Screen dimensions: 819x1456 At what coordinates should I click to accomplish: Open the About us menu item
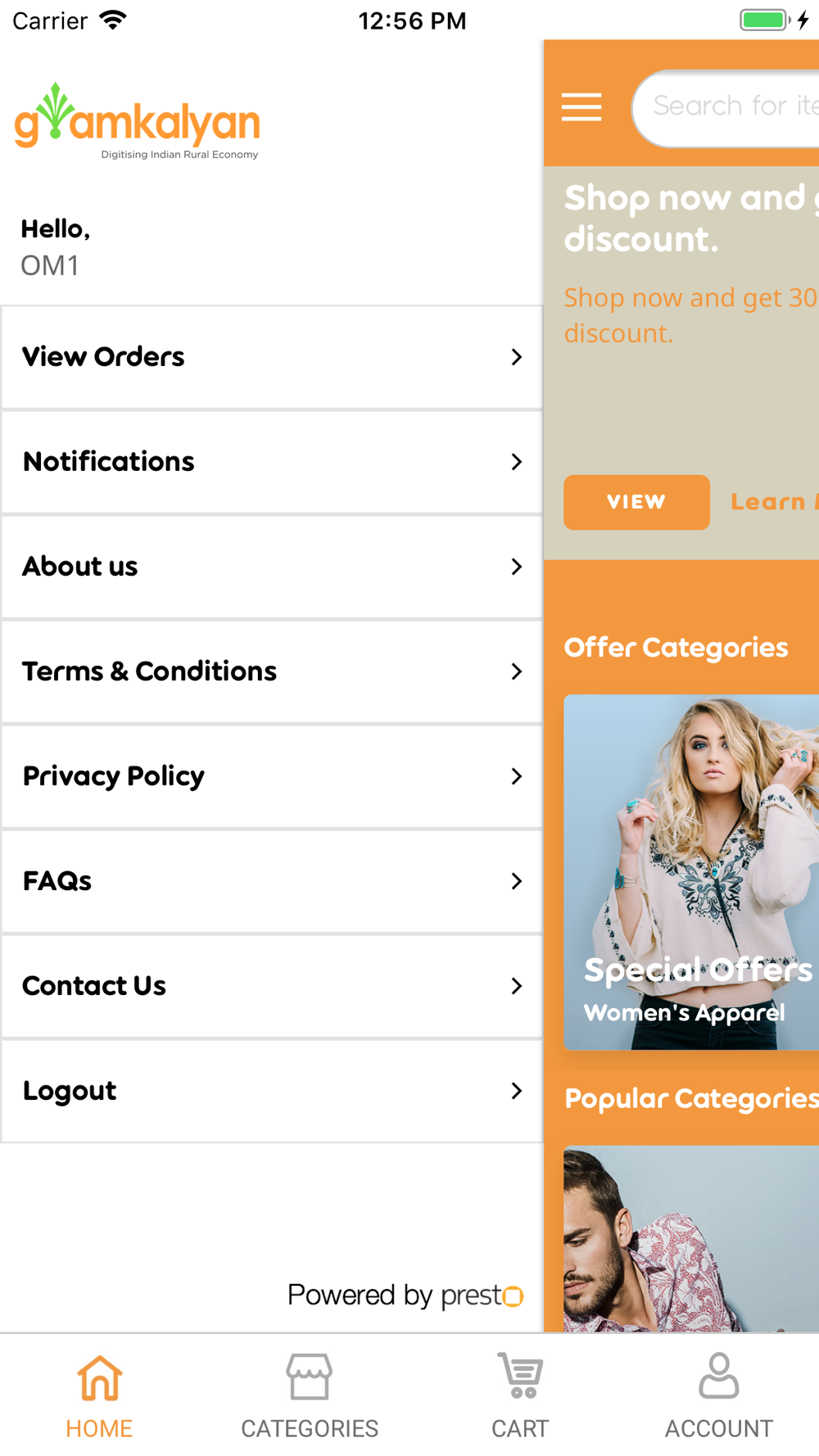pyautogui.click(x=272, y=567)
